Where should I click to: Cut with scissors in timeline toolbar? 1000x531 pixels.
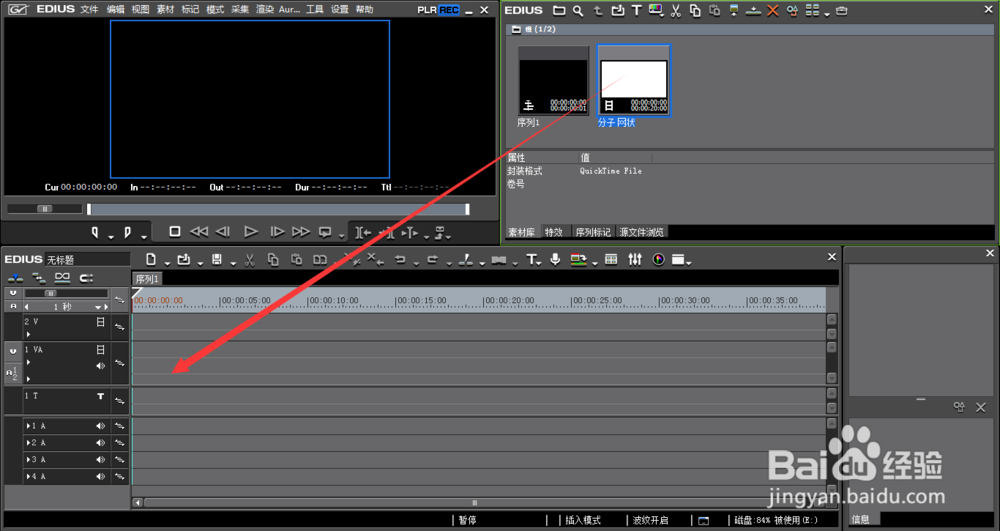click(x=249, y=259)
